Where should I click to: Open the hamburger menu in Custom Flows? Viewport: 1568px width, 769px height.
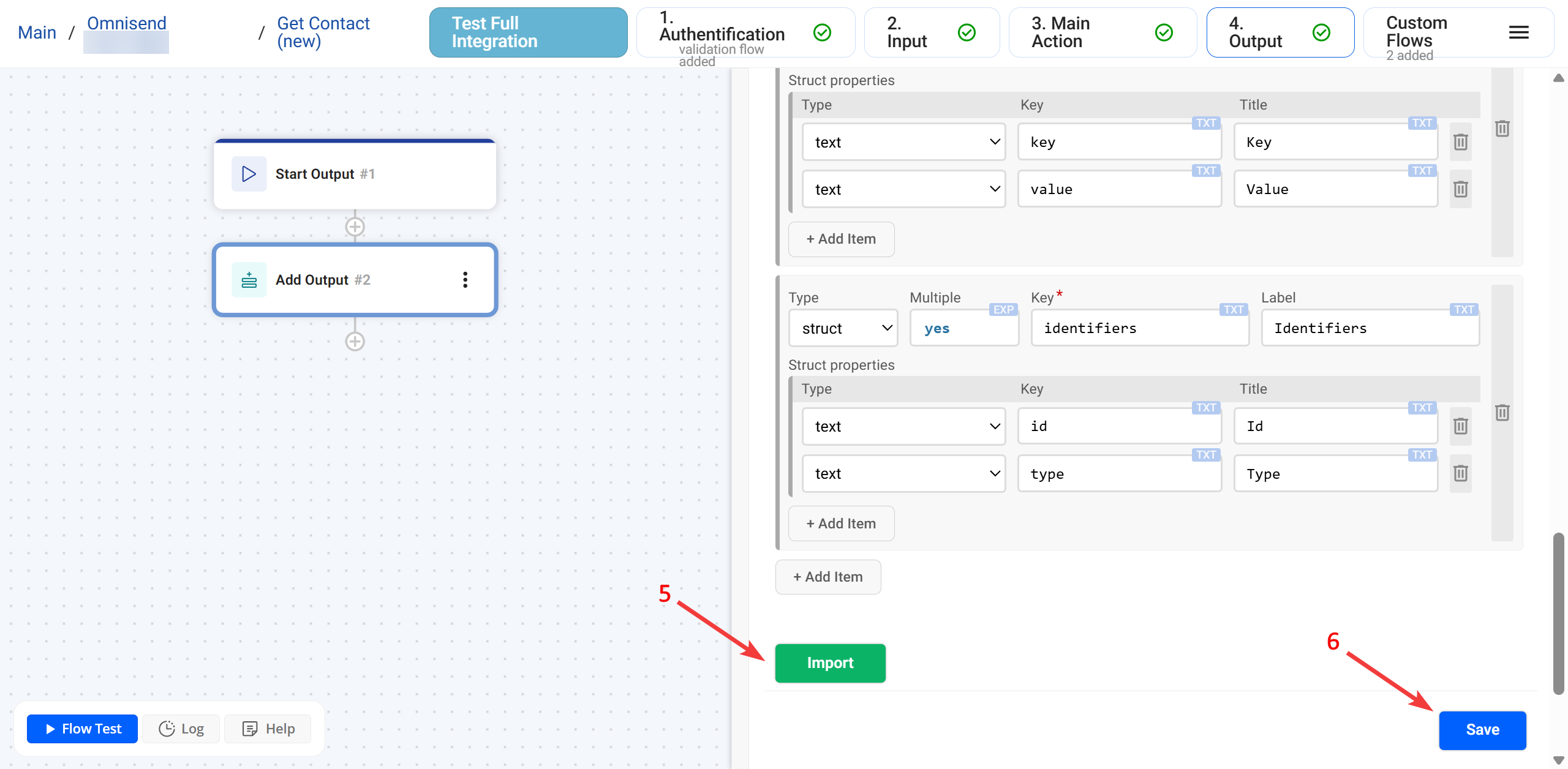pyautogui.click(x=1518, y=32)
